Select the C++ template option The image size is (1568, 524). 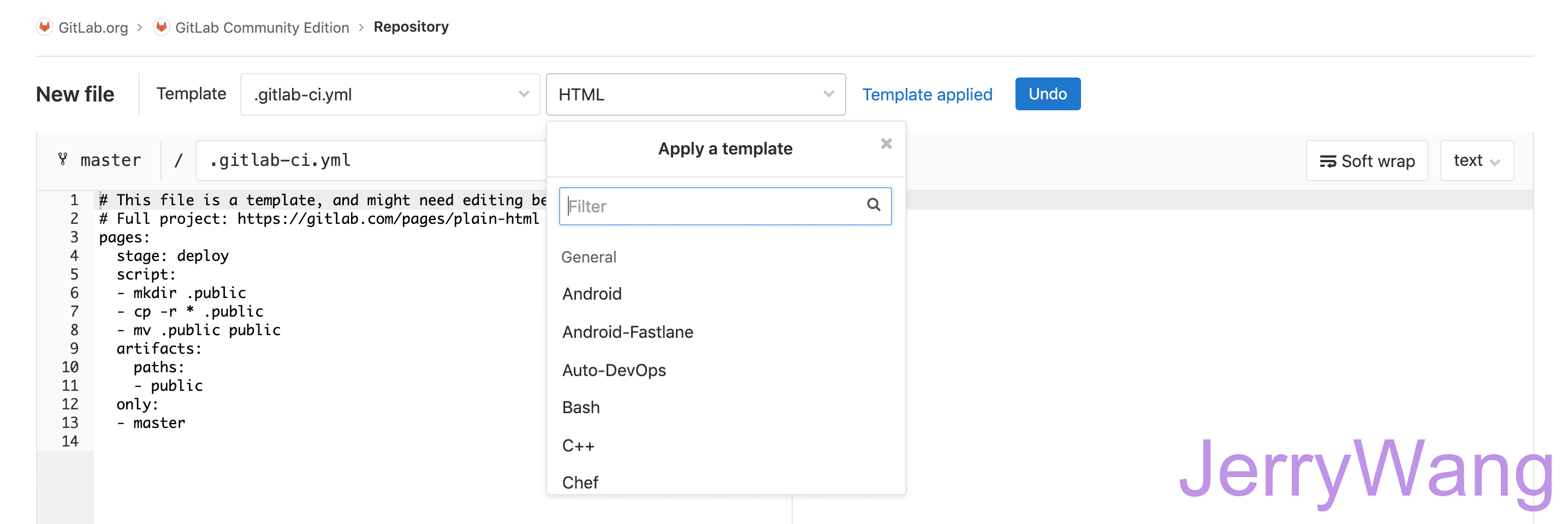pos(578,445)
